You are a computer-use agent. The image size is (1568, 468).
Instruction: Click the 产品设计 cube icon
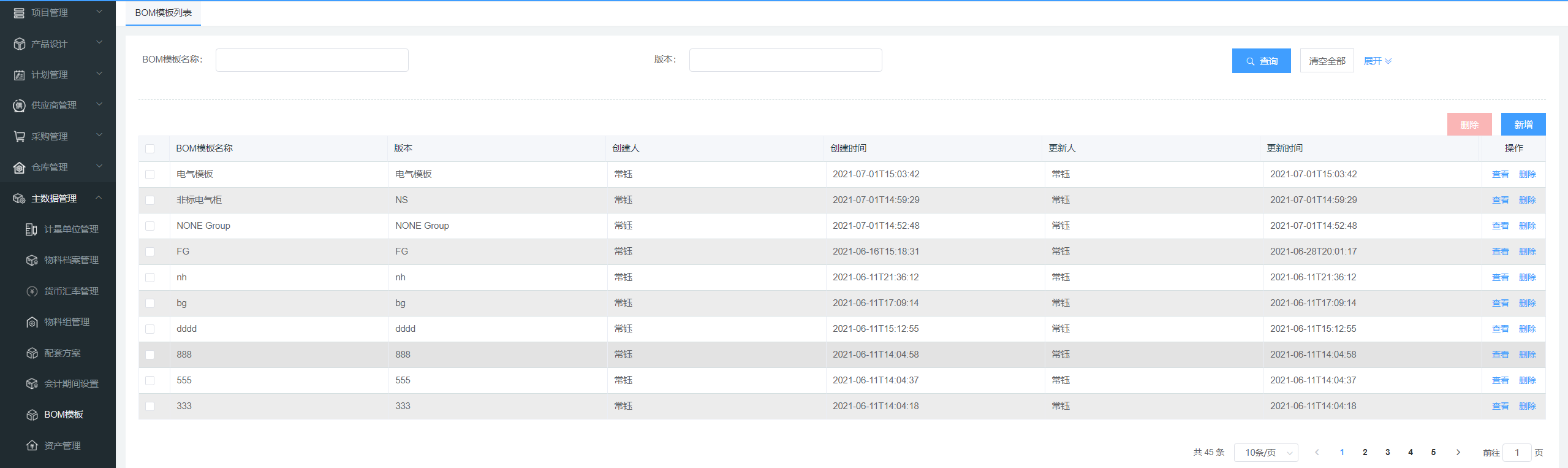[x=19, y=44]
